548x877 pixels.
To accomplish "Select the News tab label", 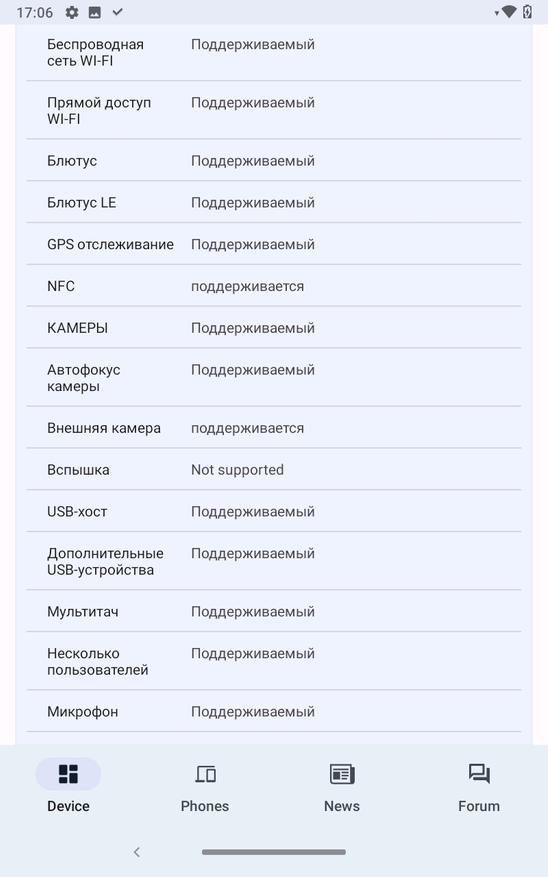I will click(342, 806).
